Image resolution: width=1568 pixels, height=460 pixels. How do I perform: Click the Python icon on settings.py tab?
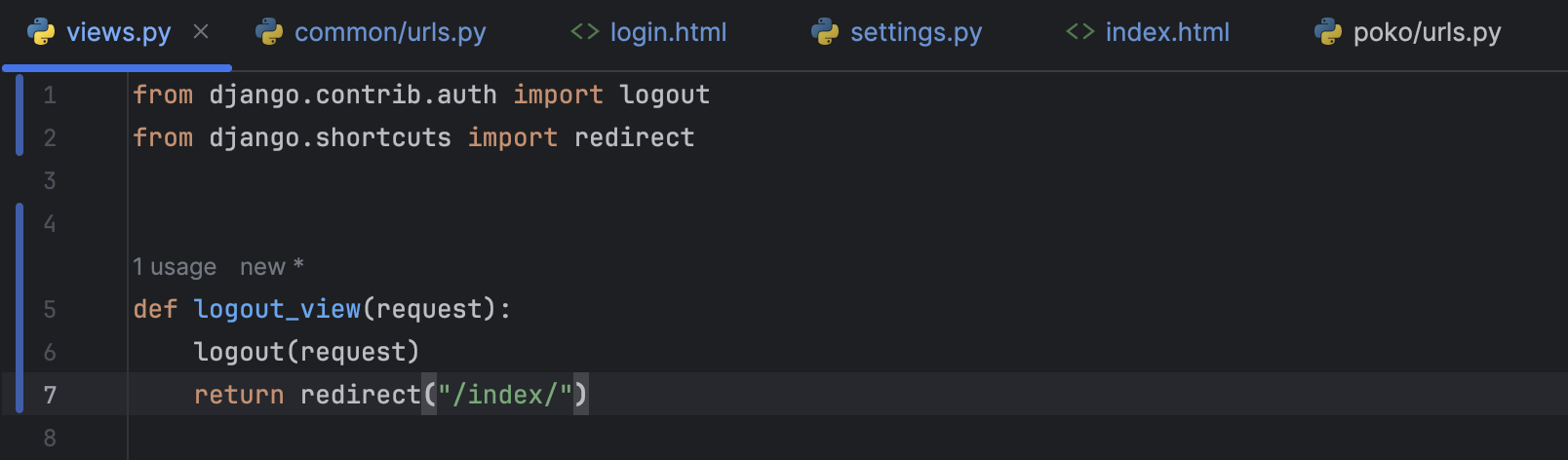point(825,32)
